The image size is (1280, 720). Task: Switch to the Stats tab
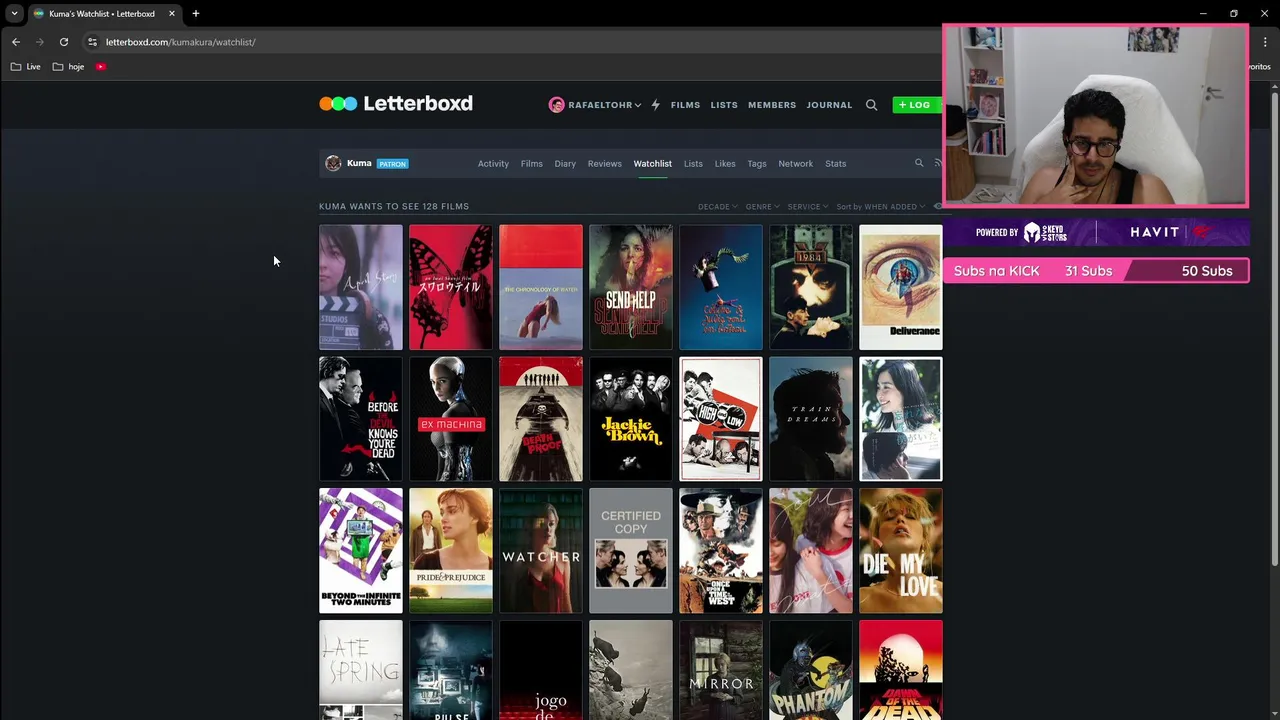click(x=836, y=164)
